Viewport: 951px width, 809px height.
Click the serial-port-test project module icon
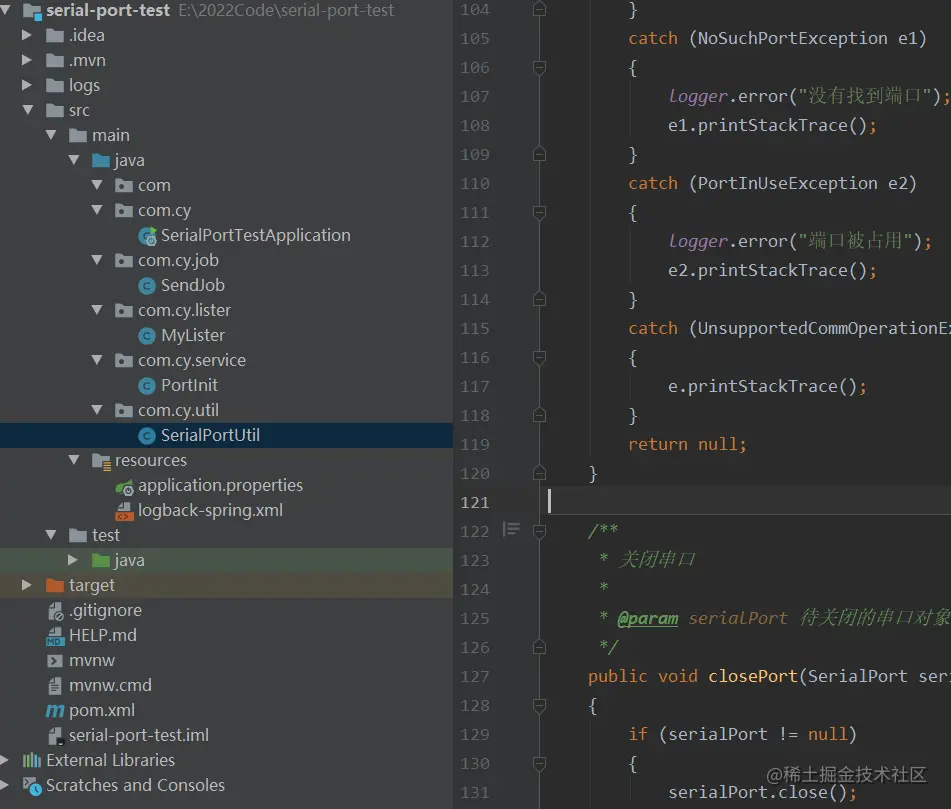click(32, 11)
